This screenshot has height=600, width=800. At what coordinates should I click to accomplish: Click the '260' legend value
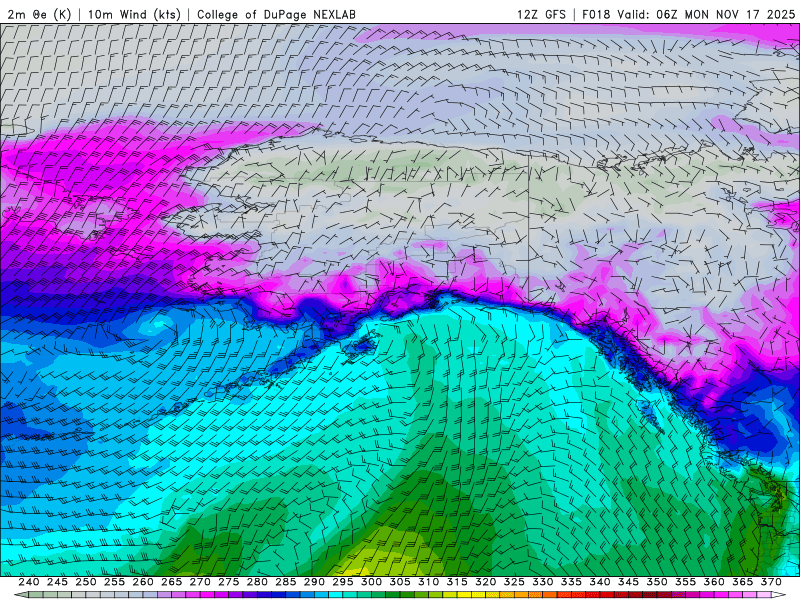point(143,582)
